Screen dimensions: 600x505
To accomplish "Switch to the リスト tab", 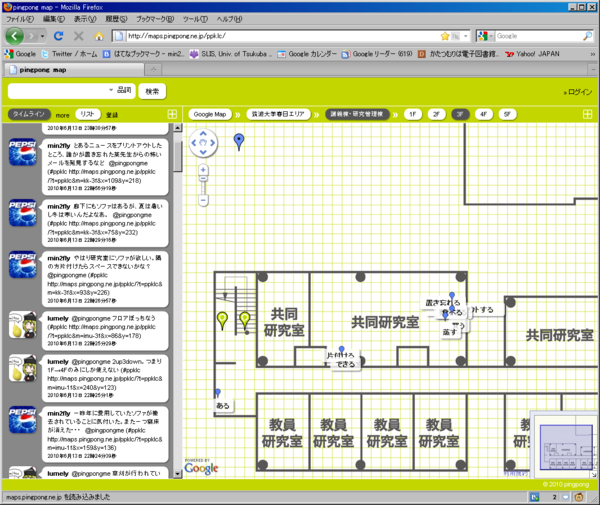I will click(x=88, y=114).
